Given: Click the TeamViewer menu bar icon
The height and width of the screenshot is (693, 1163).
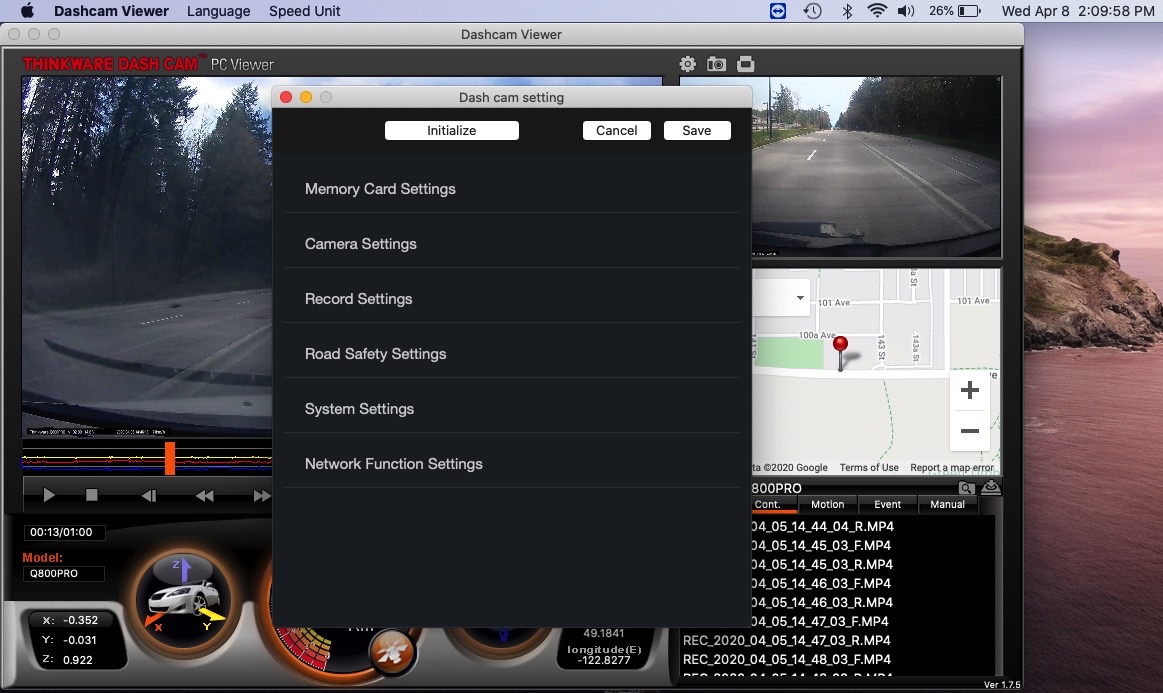Looking at the screenshot, I should (777, 11).
